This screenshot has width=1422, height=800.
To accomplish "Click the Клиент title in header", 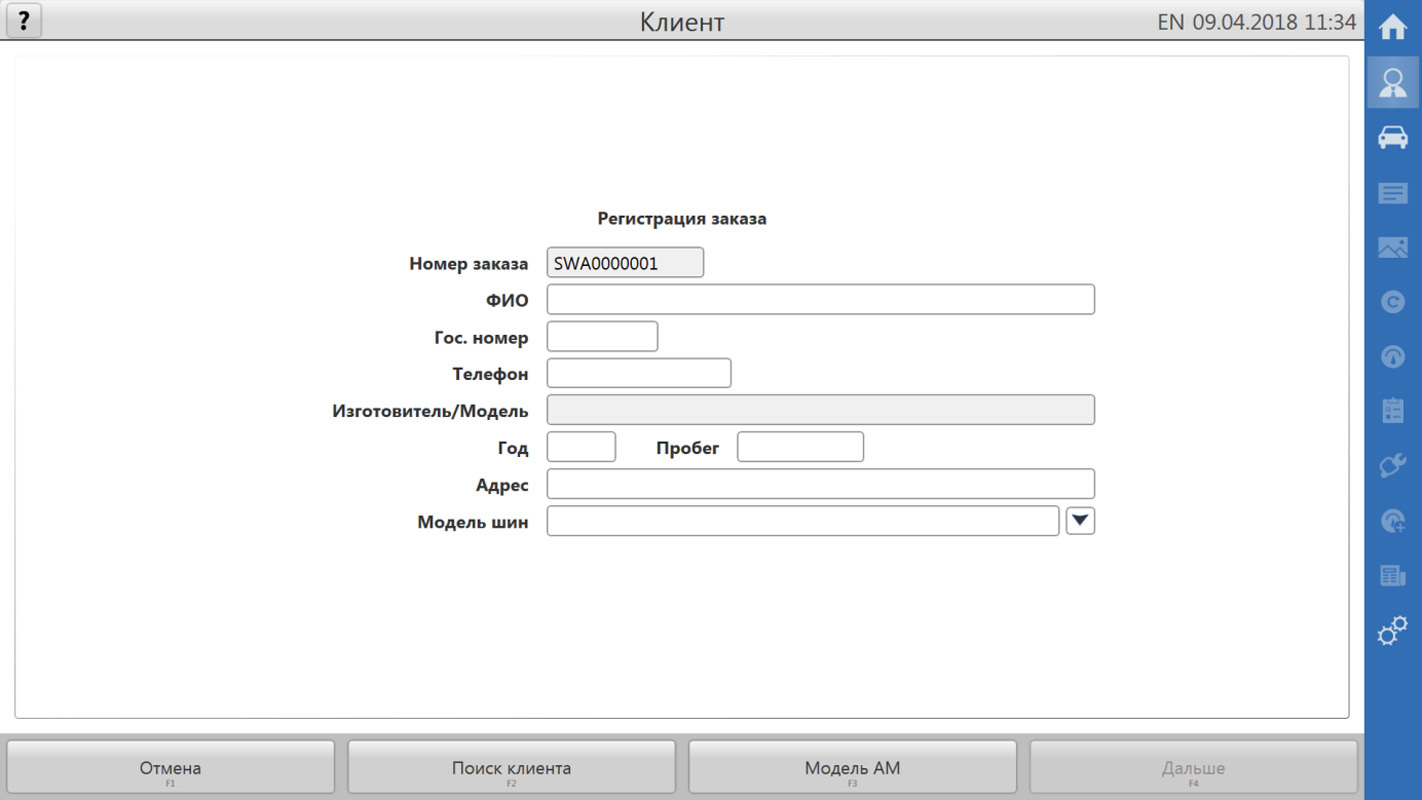I will [x=682, y=22].
